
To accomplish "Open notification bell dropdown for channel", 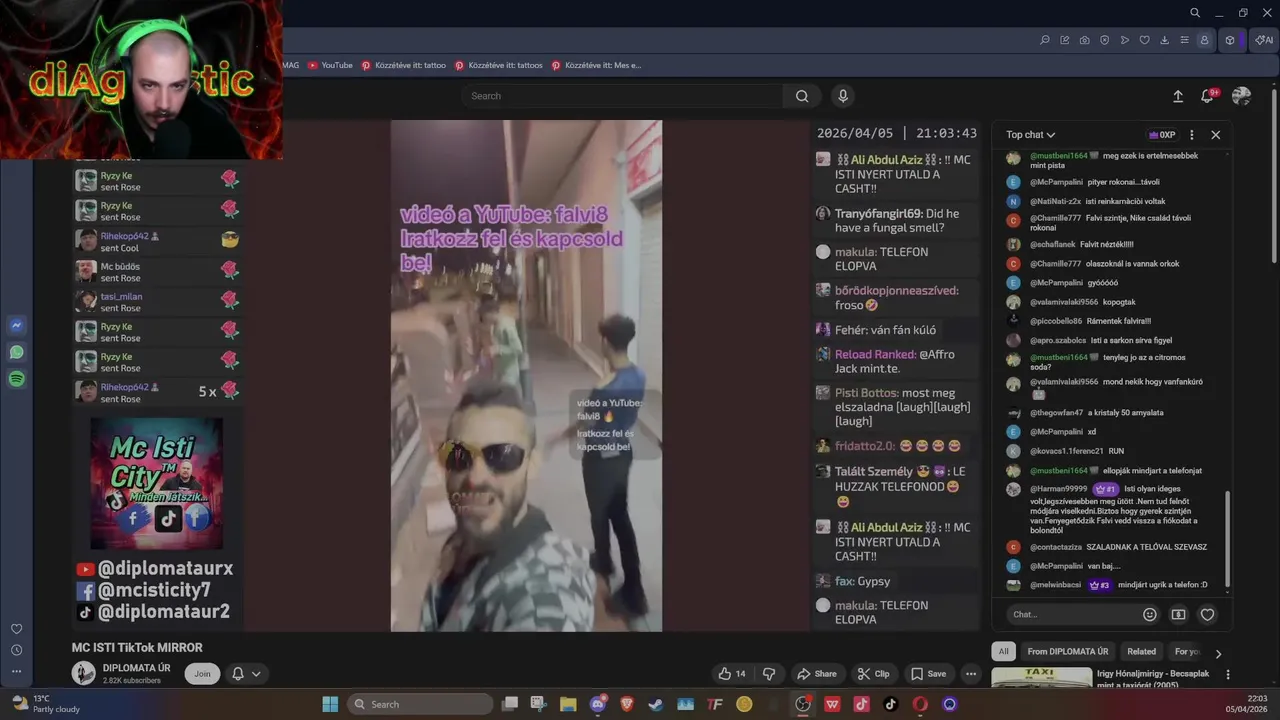I will pyautogui.click(x=246, y=674).
